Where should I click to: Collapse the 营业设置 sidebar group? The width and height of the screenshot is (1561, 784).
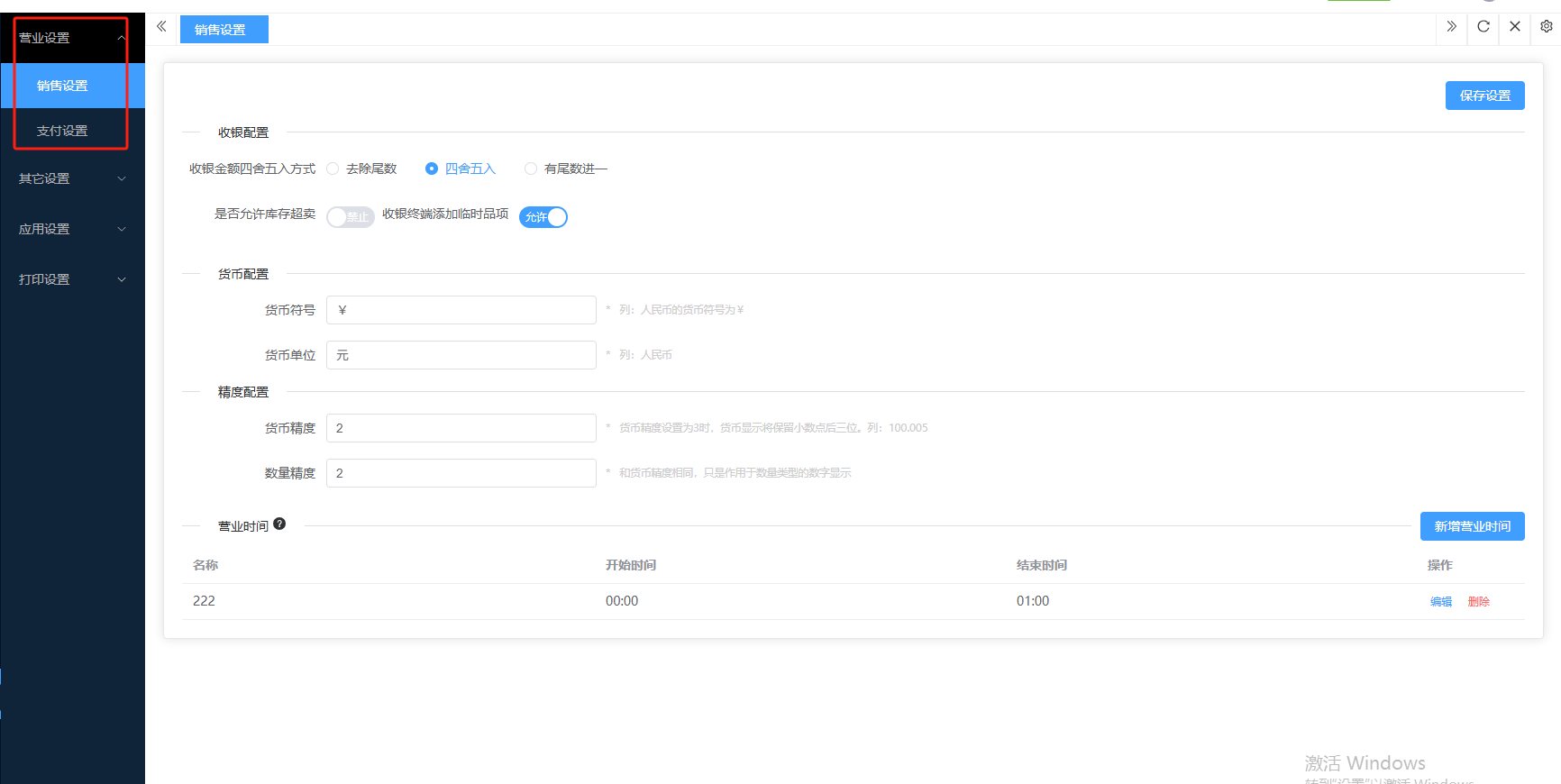click(72, 38)
